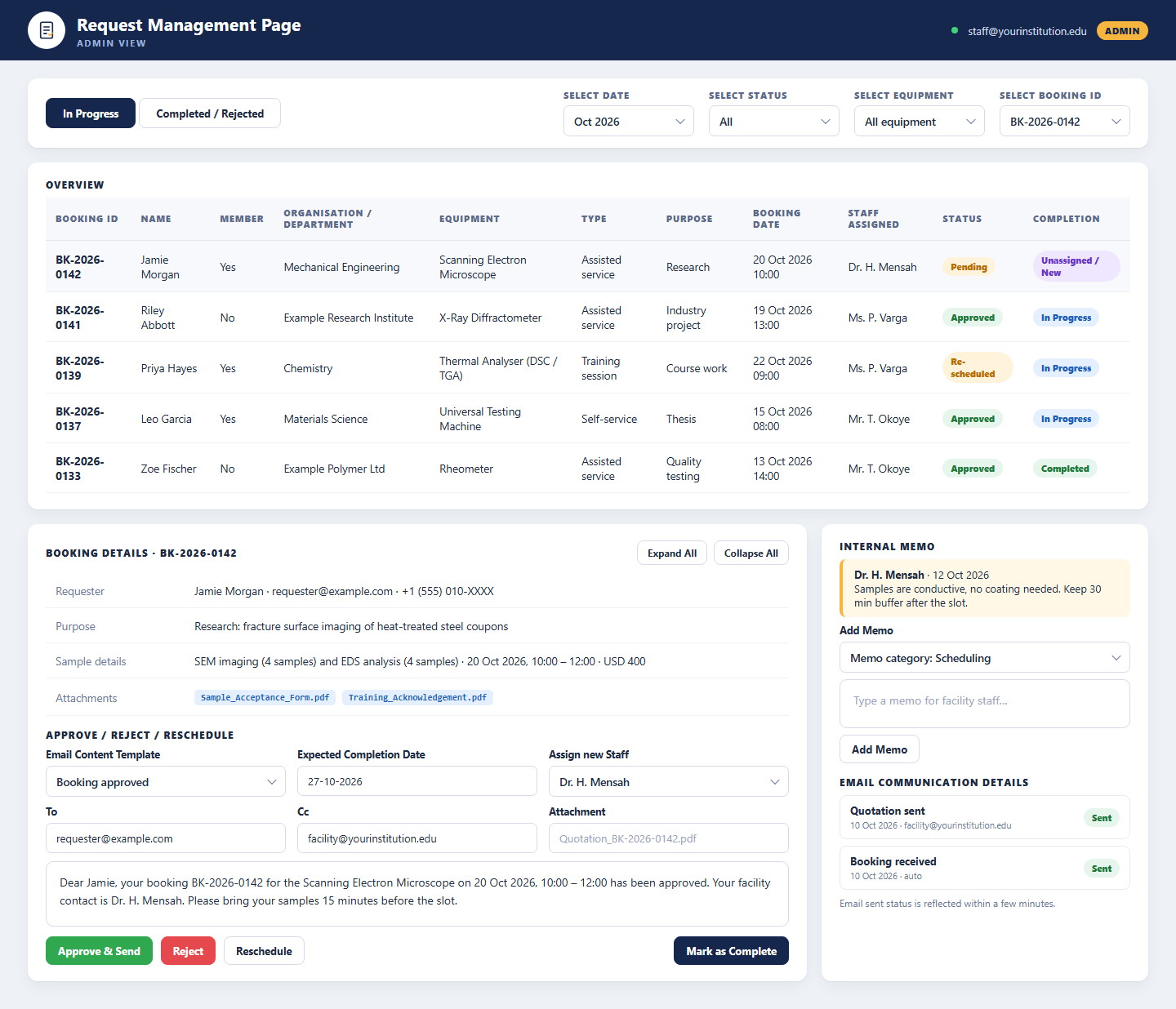Click the email body text area
The height and width of the screenshot is (1009, 1176).
417,894
